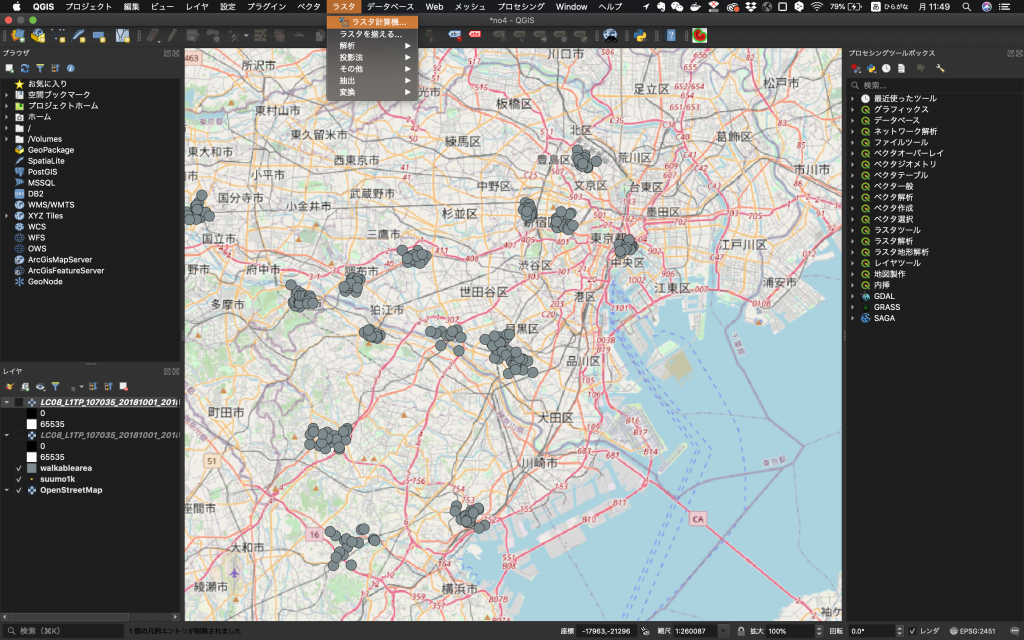1024x640 pixels.
Task: Collapse the first LC08_L1TP layer legend
Action: (x=7, y=402)
